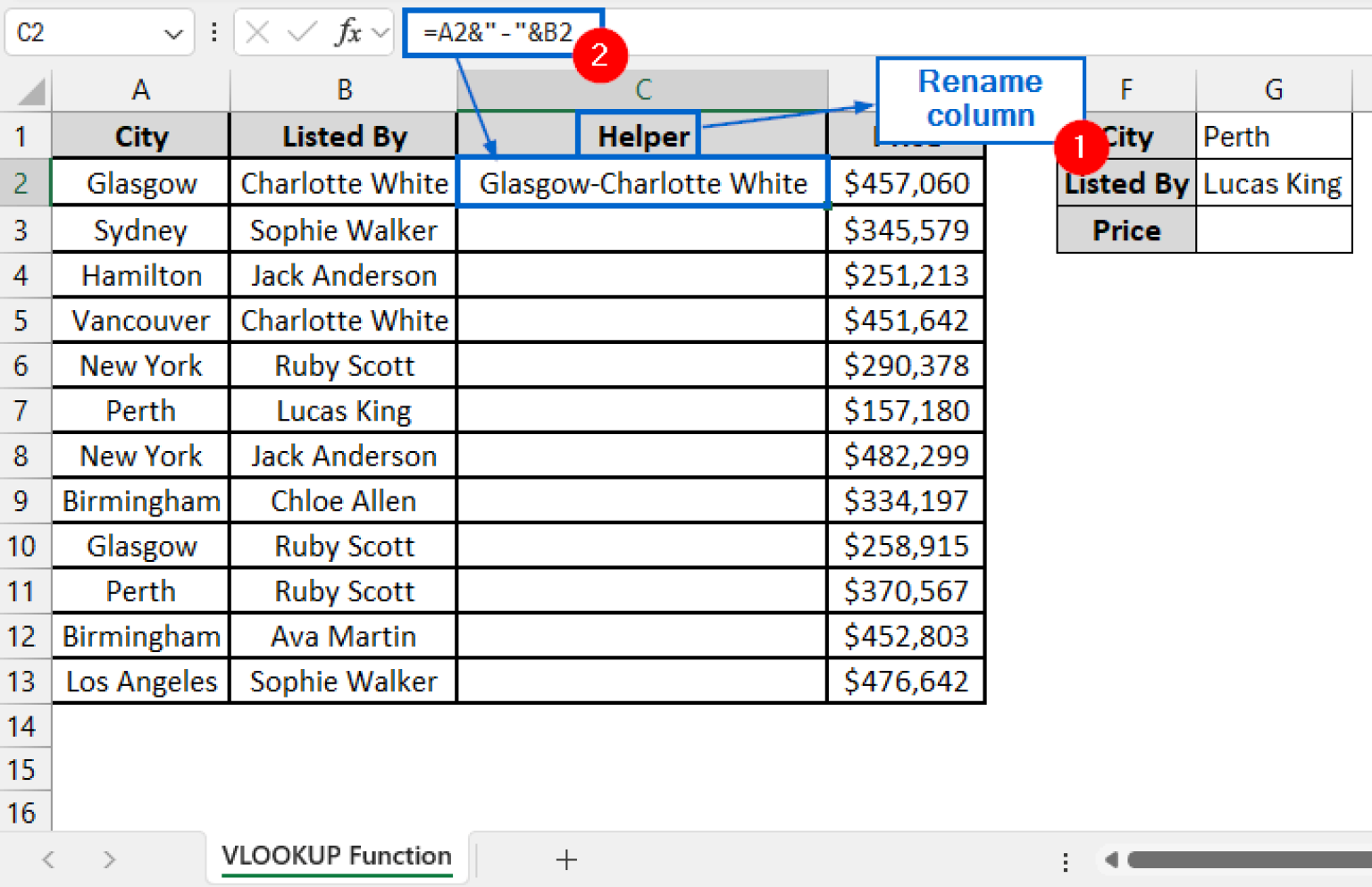Click the Helper column header cell
Viewport: 1372px width, 887px height.
(638, 134)
